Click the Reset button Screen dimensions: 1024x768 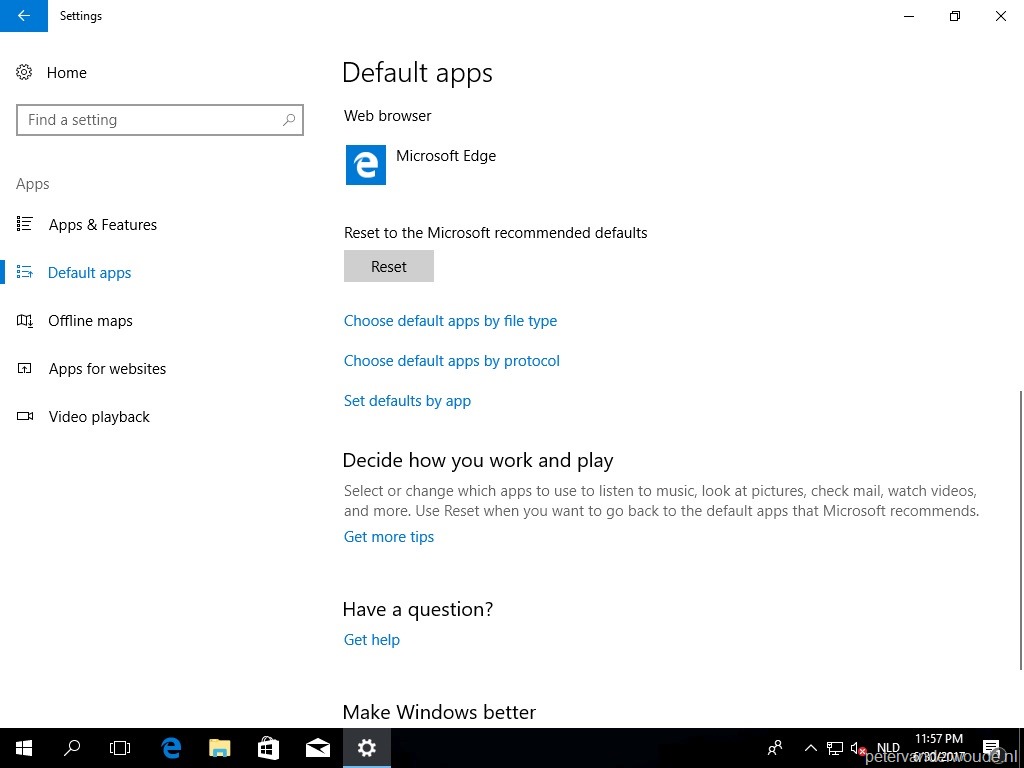pyautogui.click(x=388, y=266)
